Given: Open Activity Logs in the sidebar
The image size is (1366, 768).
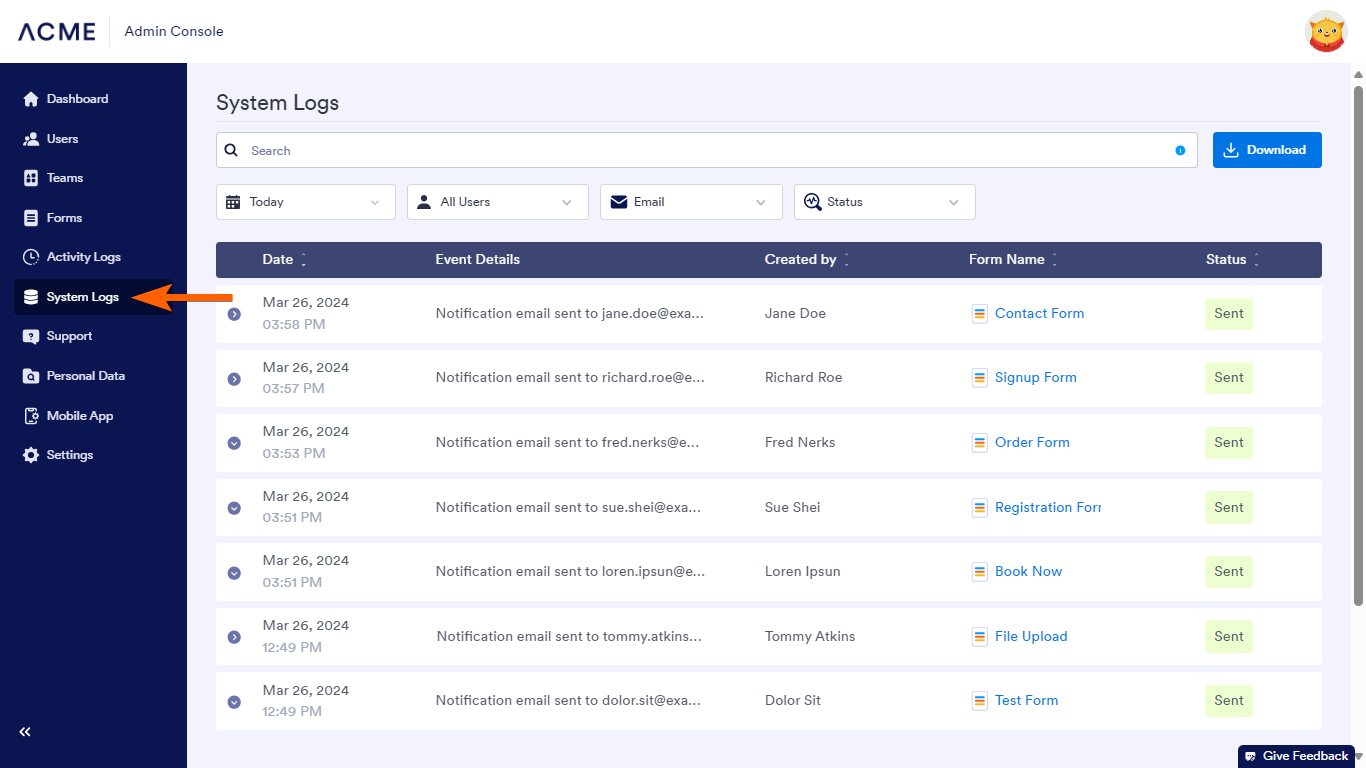Looking at the screenshot, I should point(83,257).
